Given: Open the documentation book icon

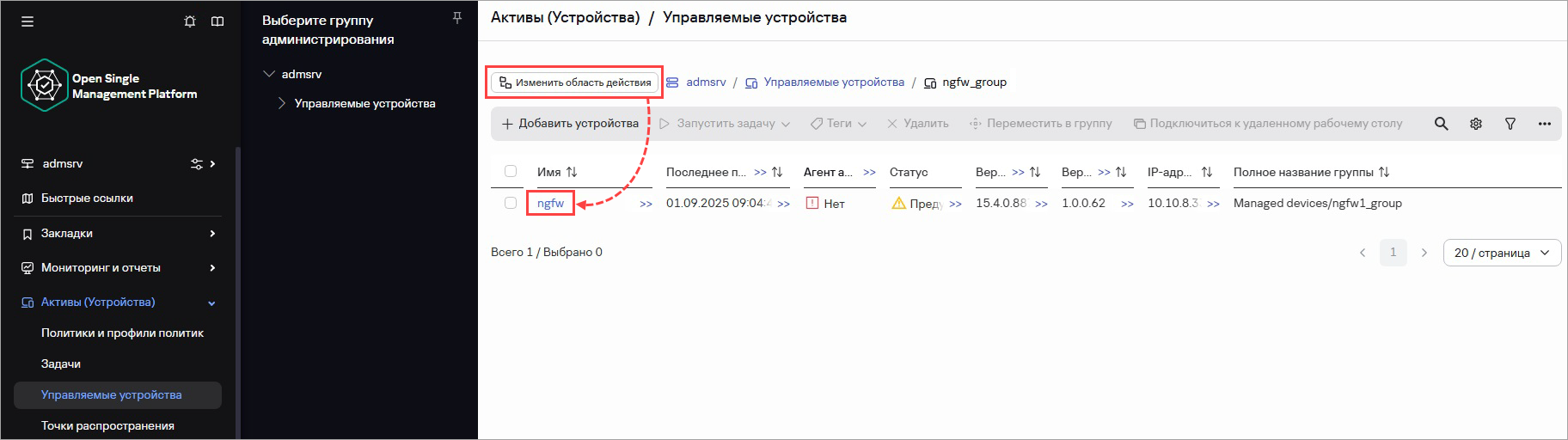Looking at the screenshot, I should coord(217,21).
